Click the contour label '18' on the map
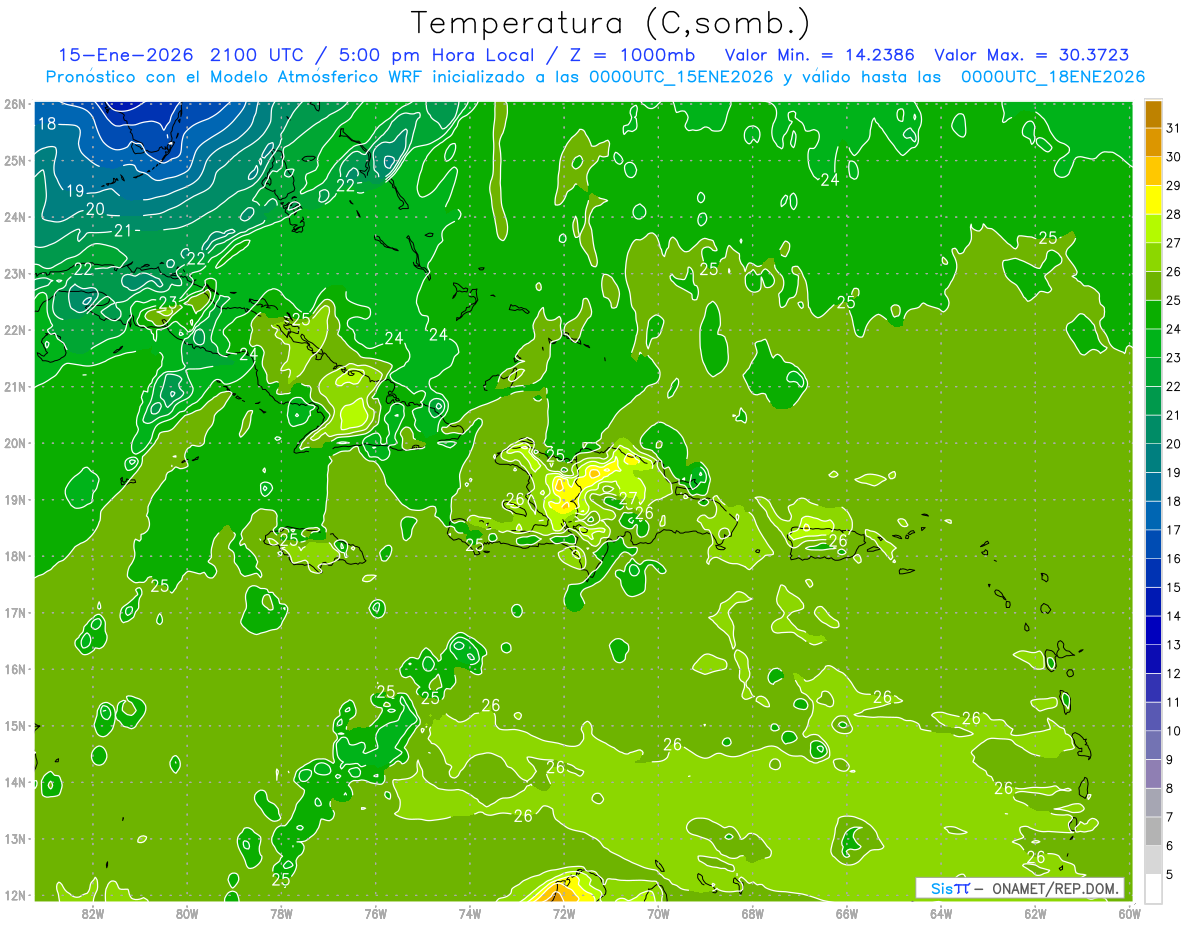 click(47, 124)
